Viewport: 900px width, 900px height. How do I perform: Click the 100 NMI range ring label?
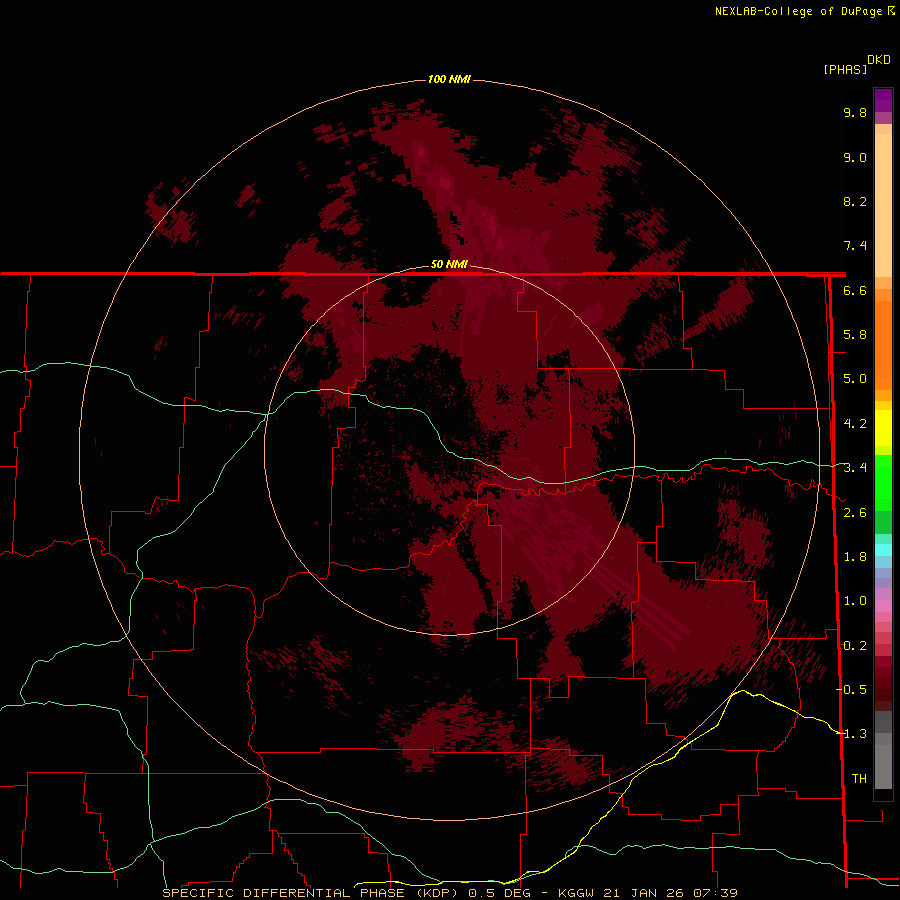pyautogui.click(x=449, y=79)
